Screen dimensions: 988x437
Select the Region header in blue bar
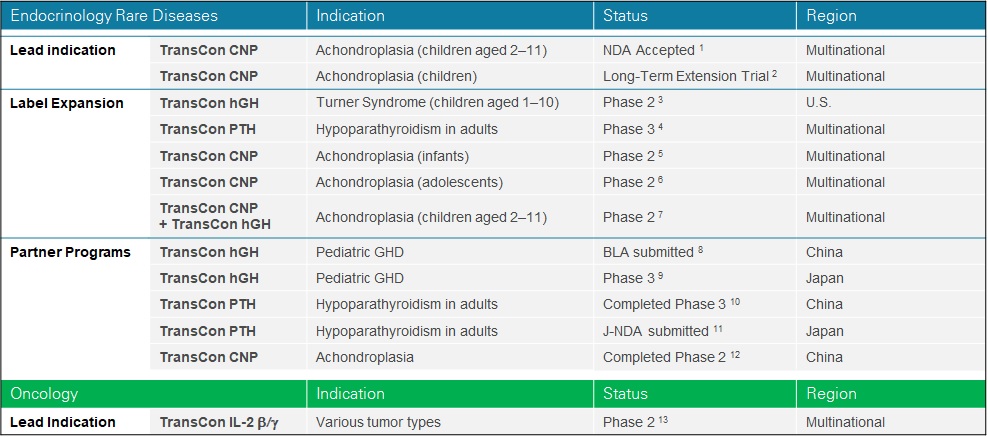(x=831, y=16)
